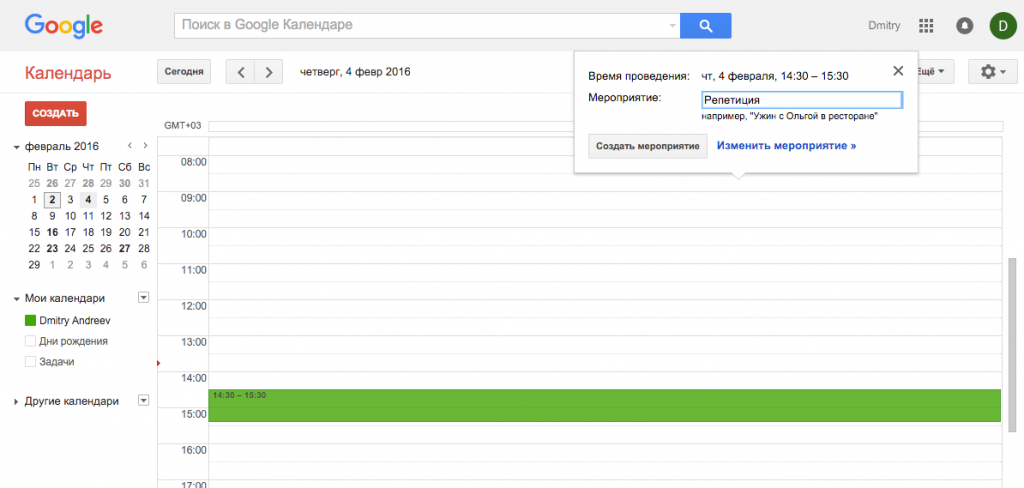Screen dimensions: 1024x488
Task: Expand the Другие календари section
Action: [x=17, y=402]
